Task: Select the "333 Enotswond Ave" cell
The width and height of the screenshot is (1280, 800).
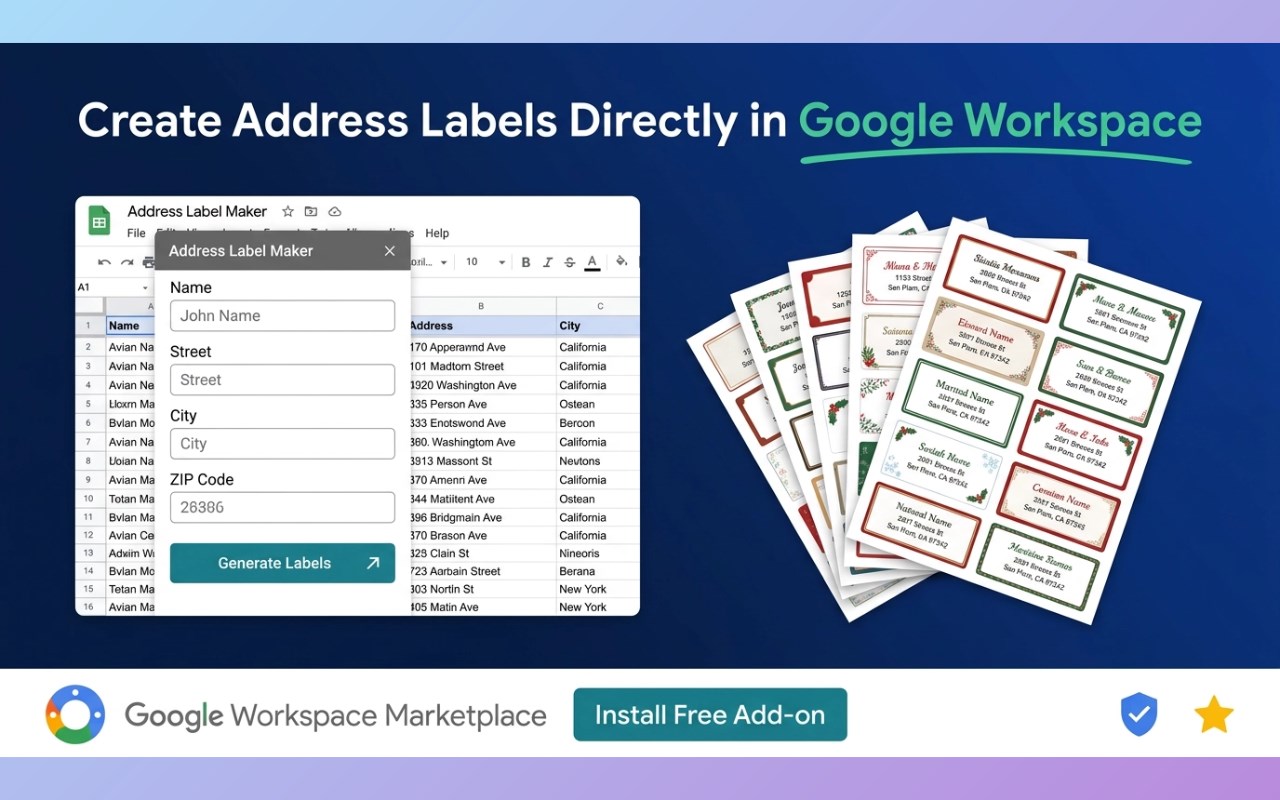Action: pos(482,423)
